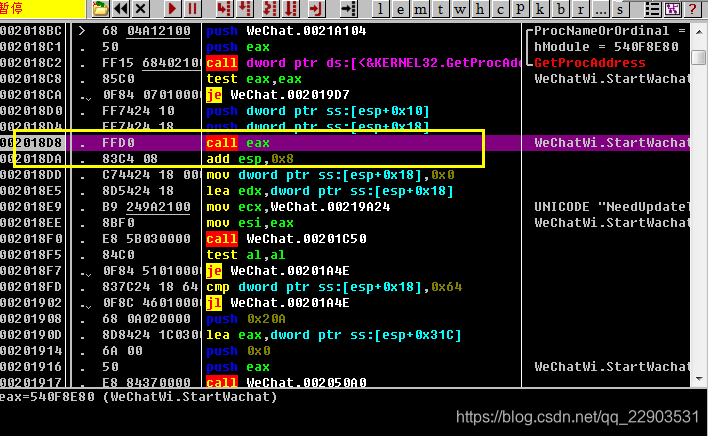Open Handles window via 'h' button
The height and width of the screenshot is (436, 708).
[480, 9]
